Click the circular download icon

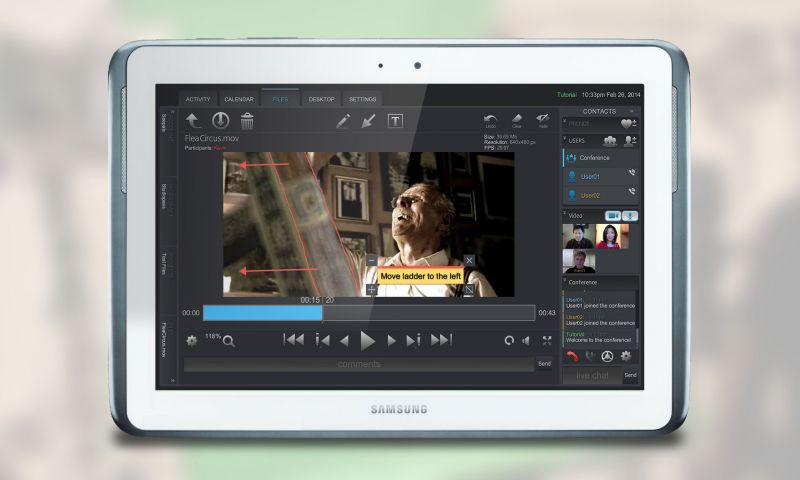point(220,120)
